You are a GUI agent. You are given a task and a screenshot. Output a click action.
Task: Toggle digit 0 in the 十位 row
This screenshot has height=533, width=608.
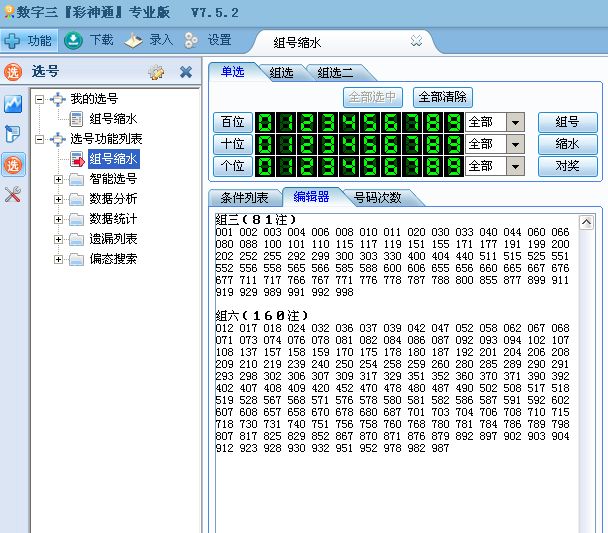tap(266, 144)
